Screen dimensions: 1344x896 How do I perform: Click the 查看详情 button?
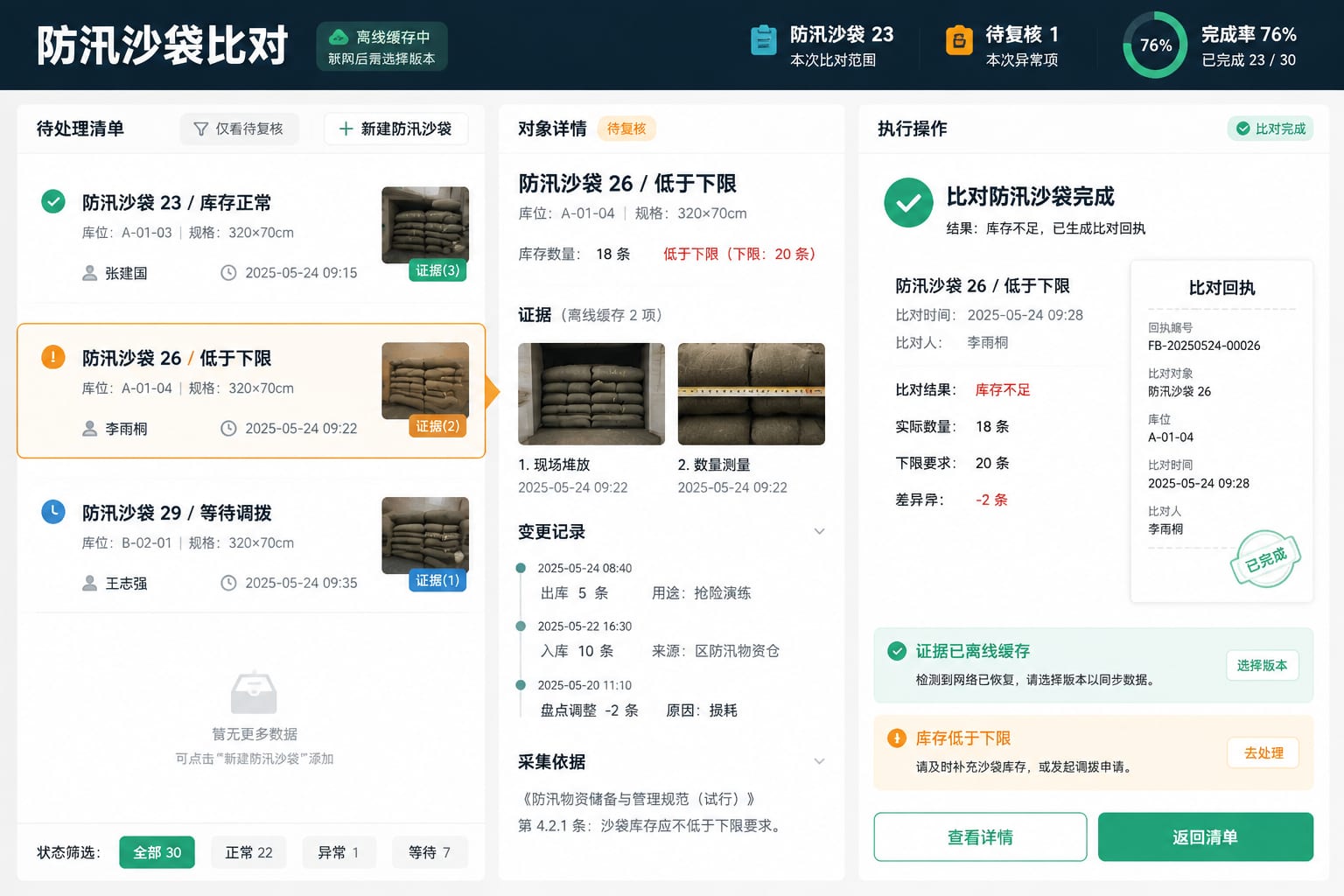click(980, 837)
